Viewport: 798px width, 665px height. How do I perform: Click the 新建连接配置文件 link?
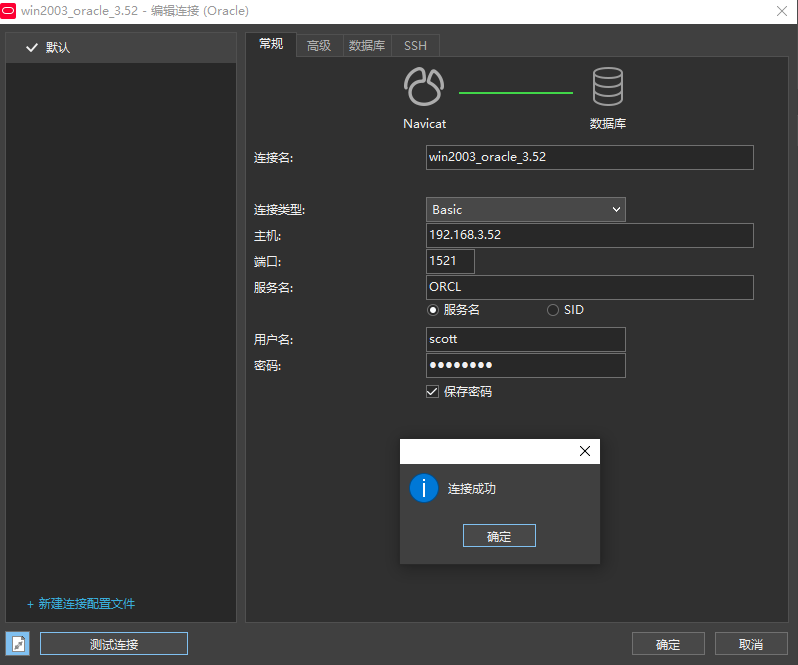(x=81, y=603)
